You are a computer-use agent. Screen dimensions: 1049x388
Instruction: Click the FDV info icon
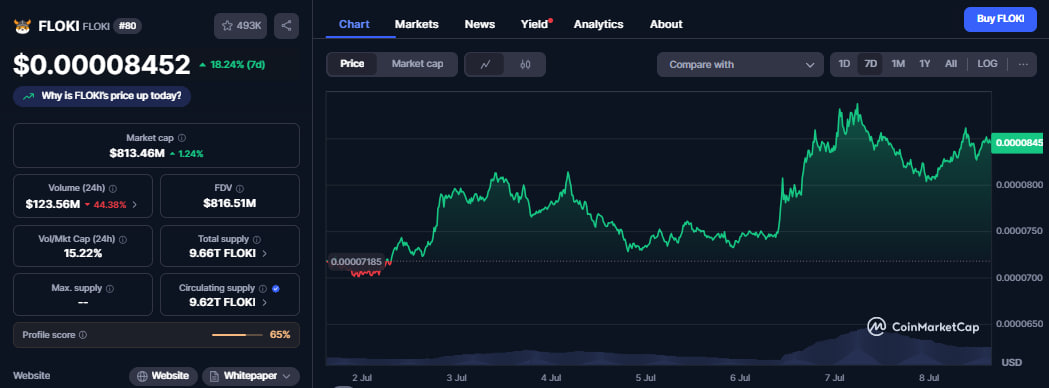240,189
